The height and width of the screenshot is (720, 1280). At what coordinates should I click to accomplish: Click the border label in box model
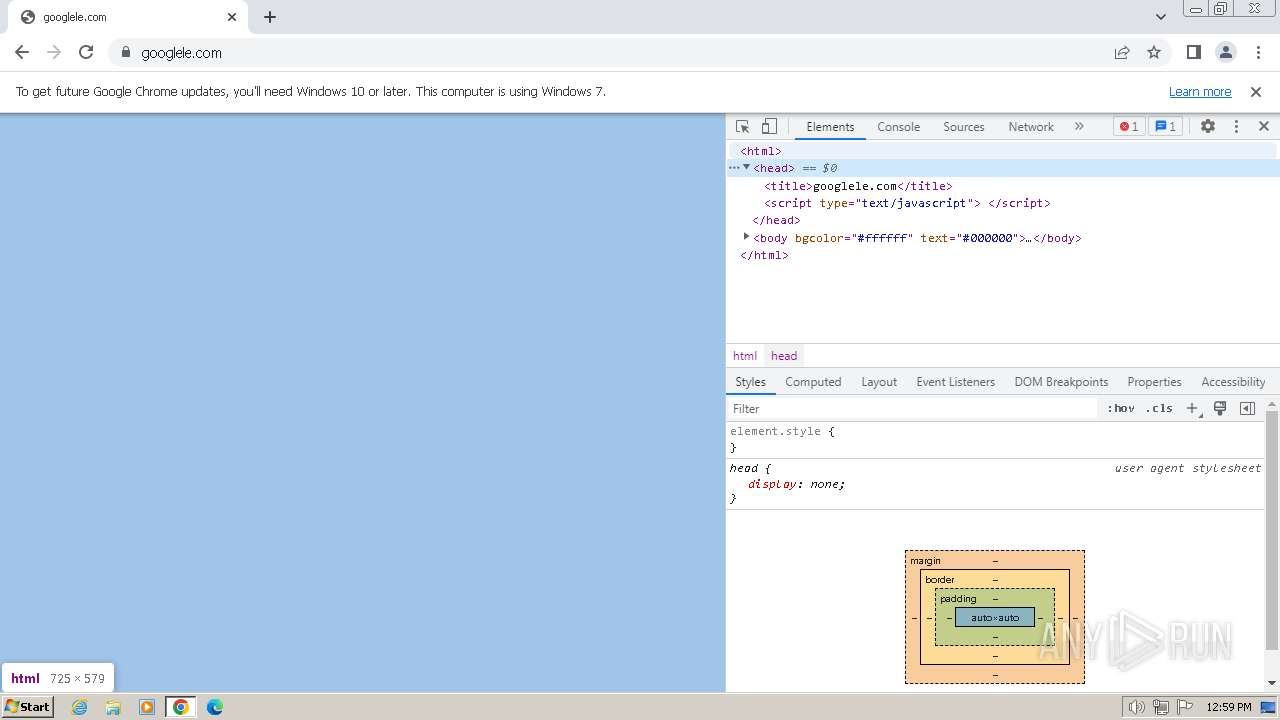coord(940,580)
